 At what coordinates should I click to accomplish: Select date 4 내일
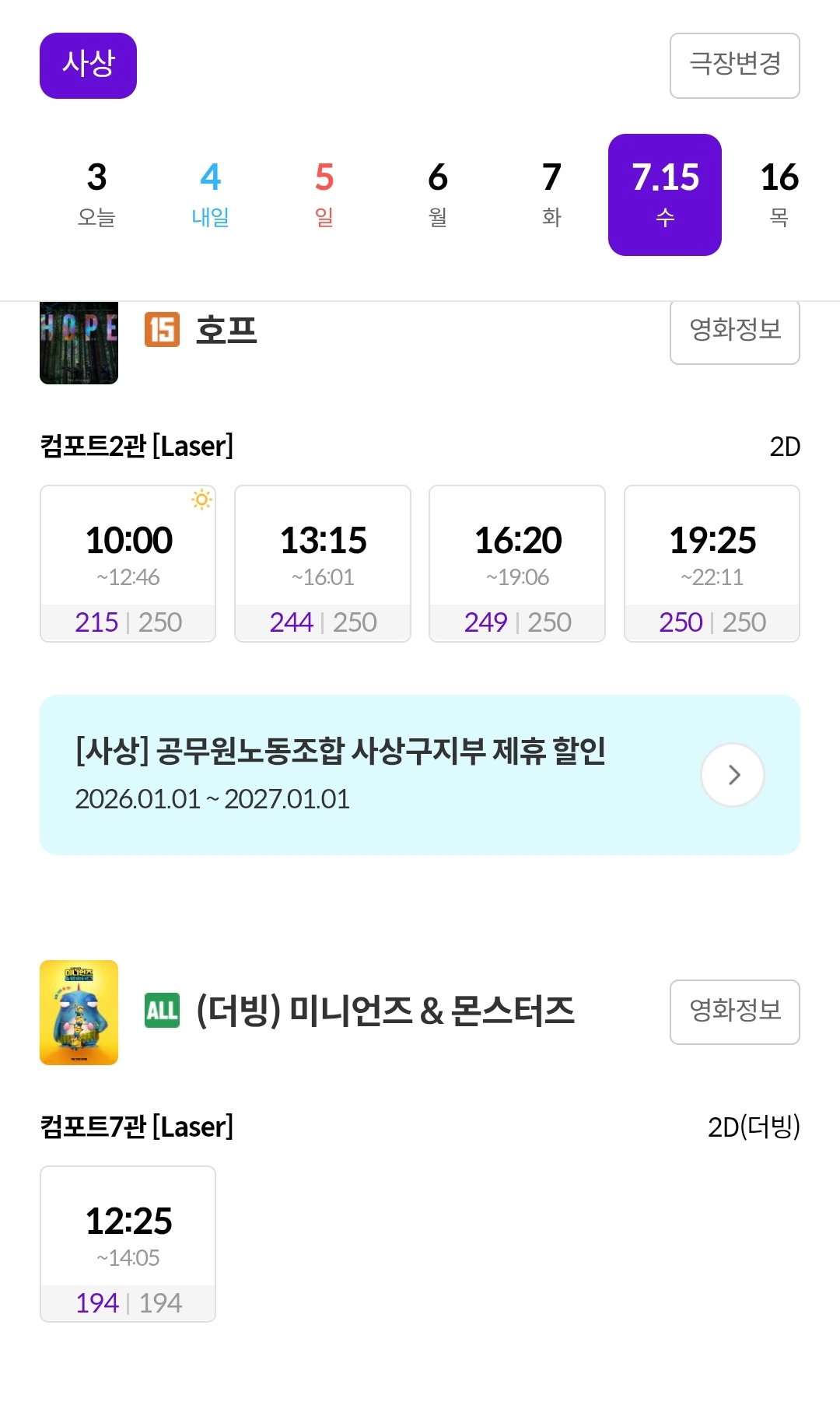click(x=210, y=195)
